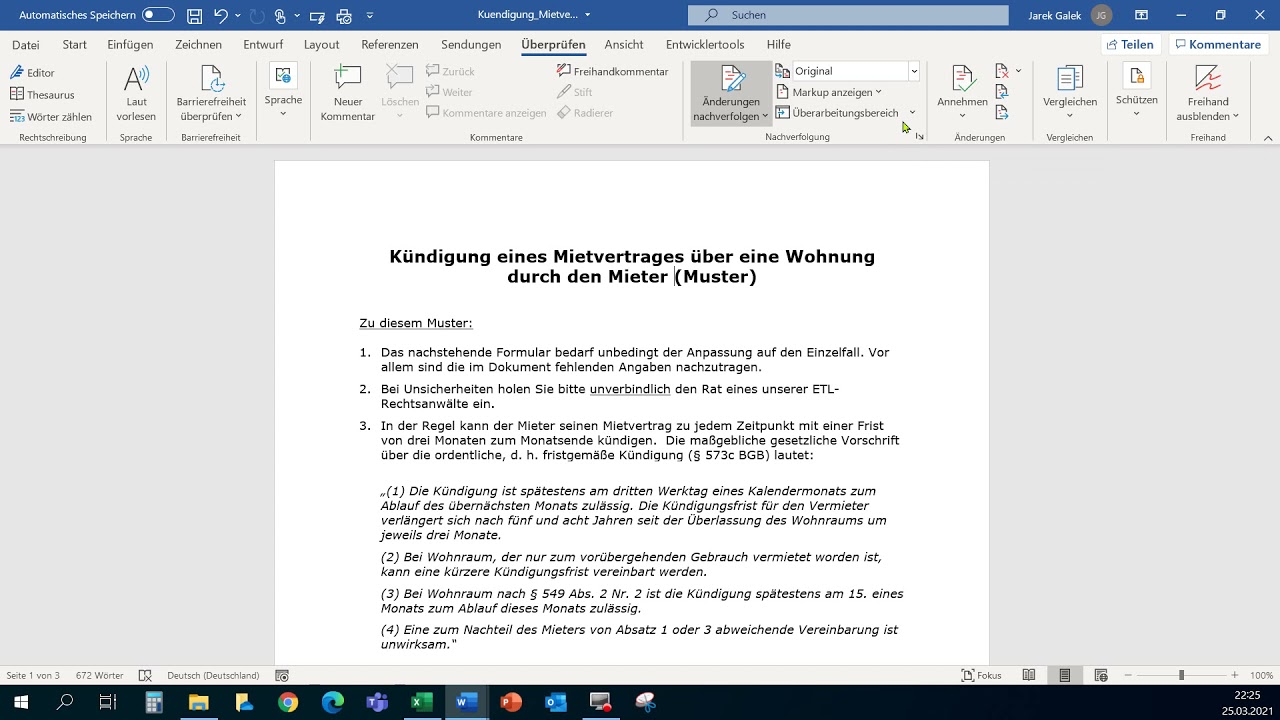Open Google Chrome from the taskbar
The image size is (1280, 720).
point(288,702)
